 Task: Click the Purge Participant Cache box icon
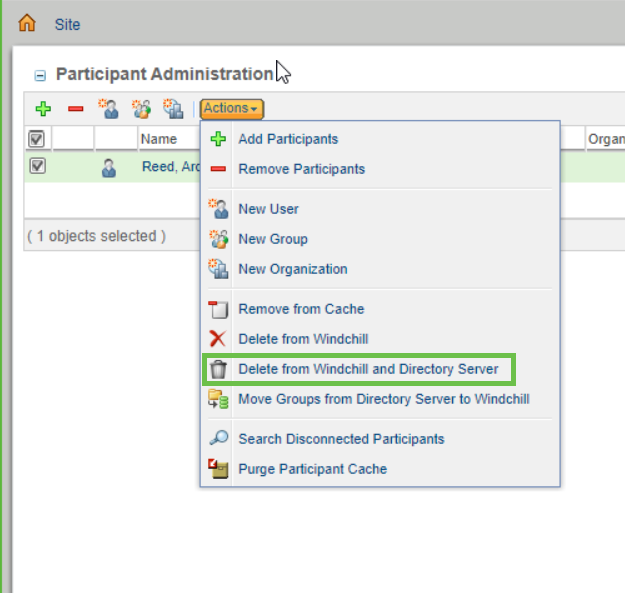(x=218, y=469)
